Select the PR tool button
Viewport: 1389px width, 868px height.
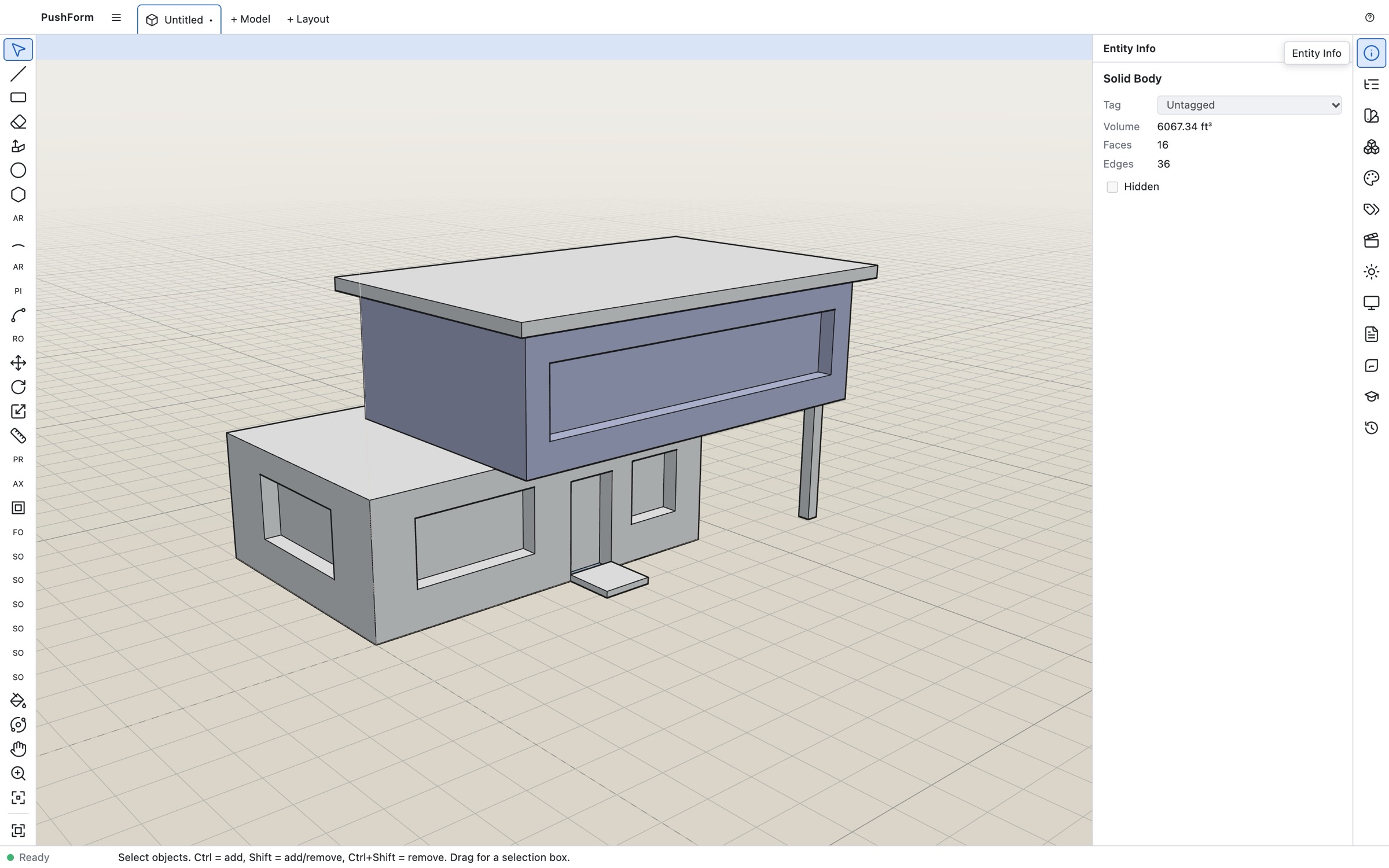click(x=18, y=459)
